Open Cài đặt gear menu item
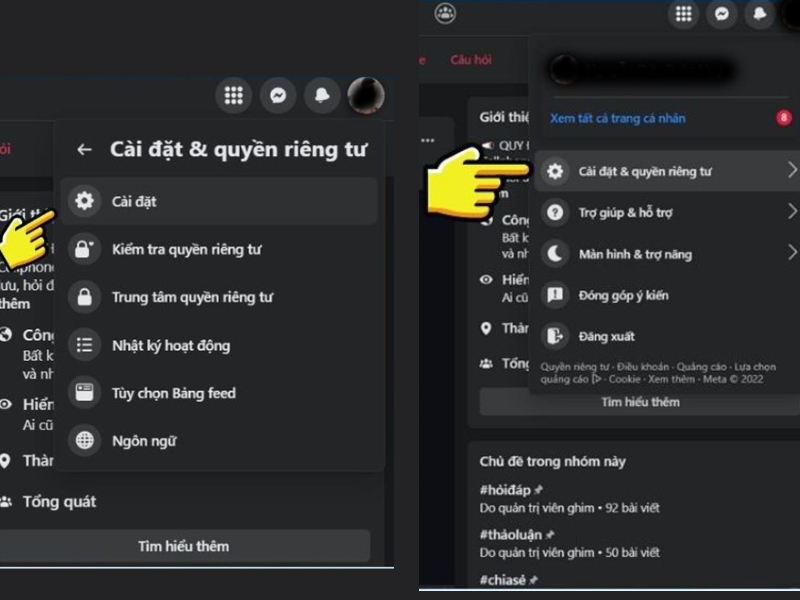Viewport: 800px width, 600px height. click(x=219, y=201)
